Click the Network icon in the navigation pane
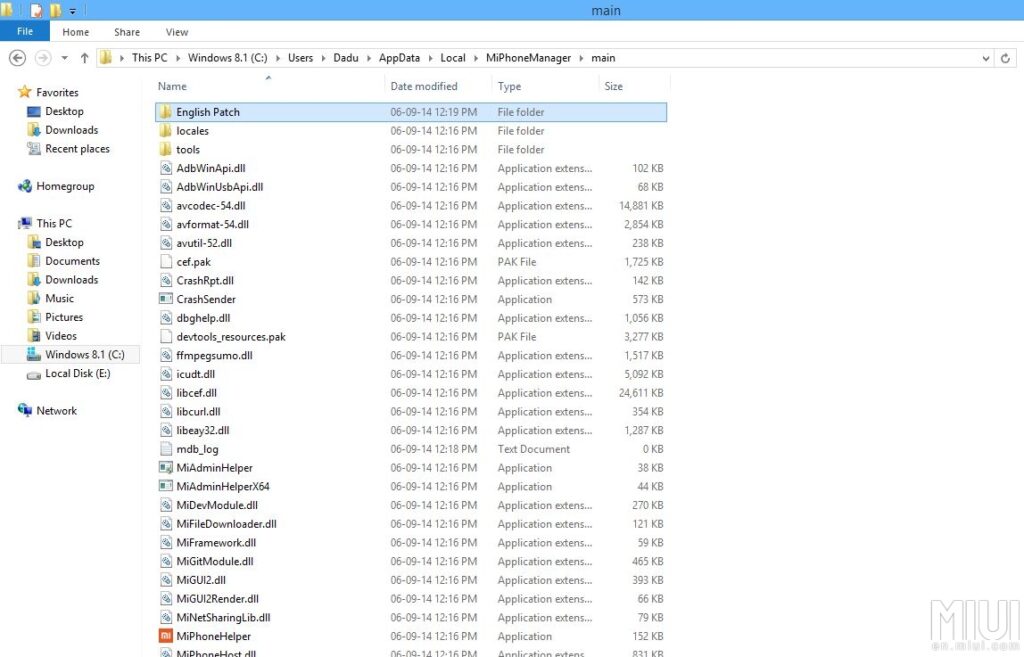Viewport: 1024px width, 657px height. (25, 411)
